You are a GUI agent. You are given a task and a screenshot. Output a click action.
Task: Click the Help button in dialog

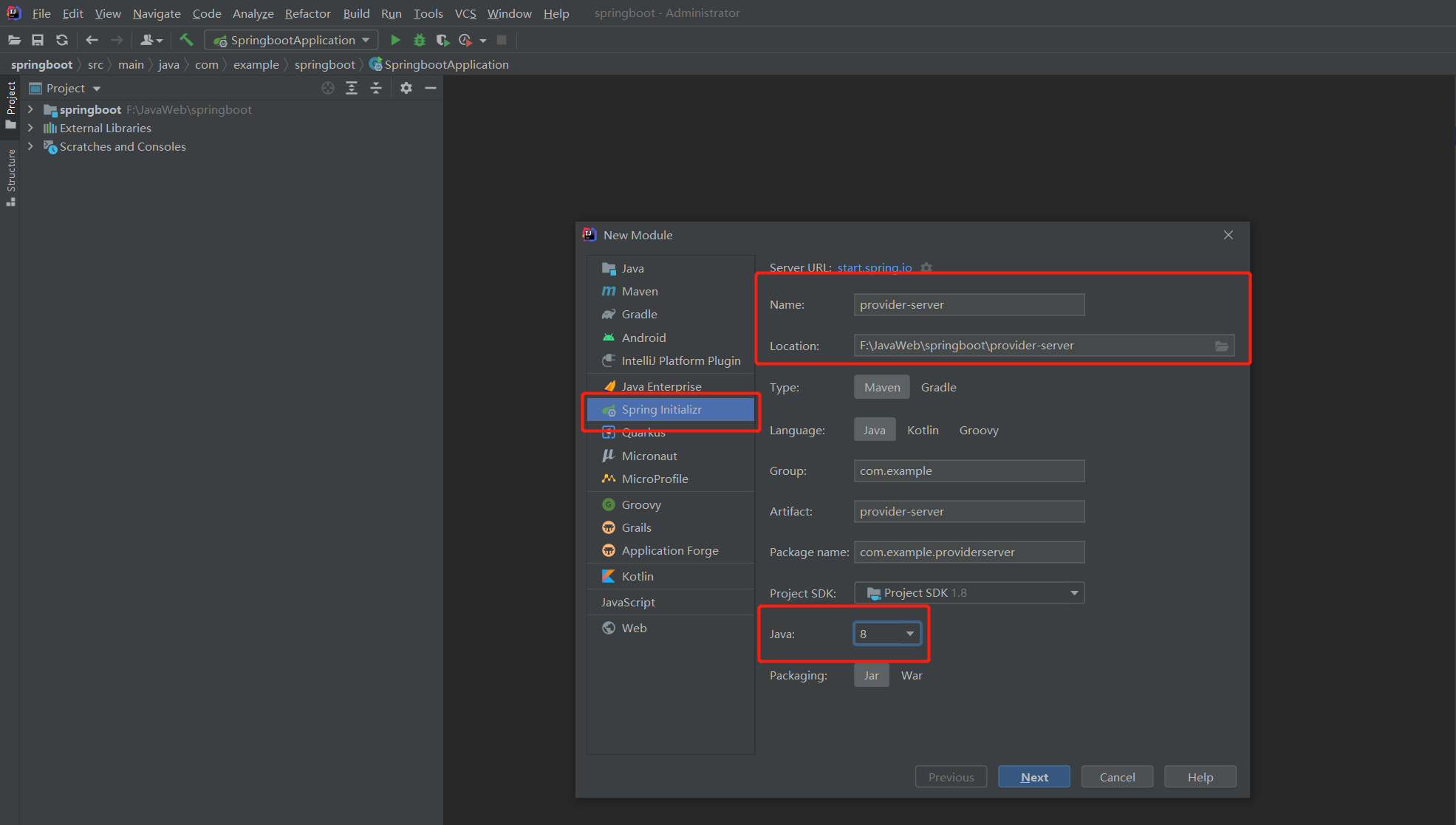1200,777
